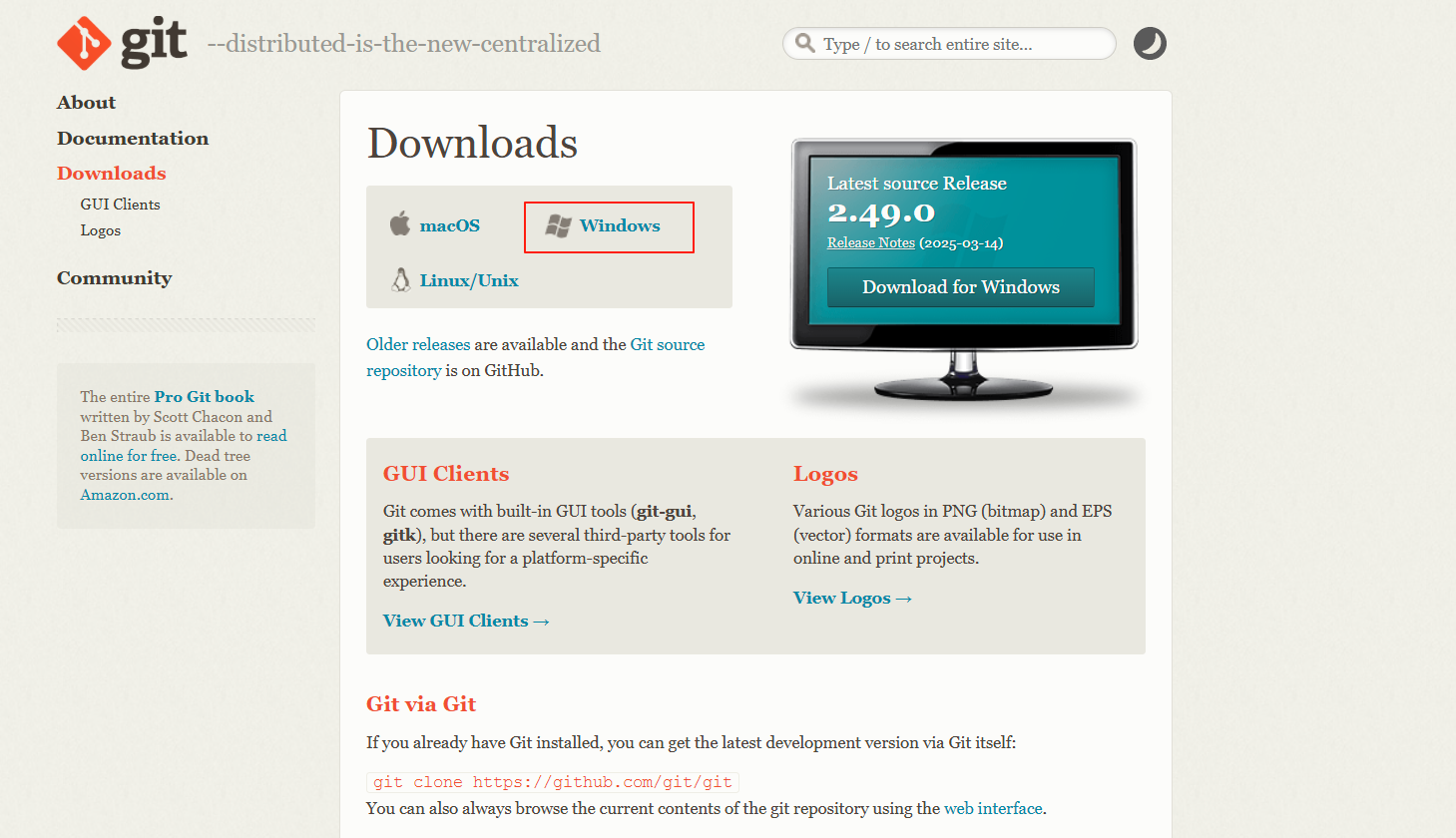Screen dimensions: 1456x838
Task: Open the Older releases link
Action: pos(418,344)
